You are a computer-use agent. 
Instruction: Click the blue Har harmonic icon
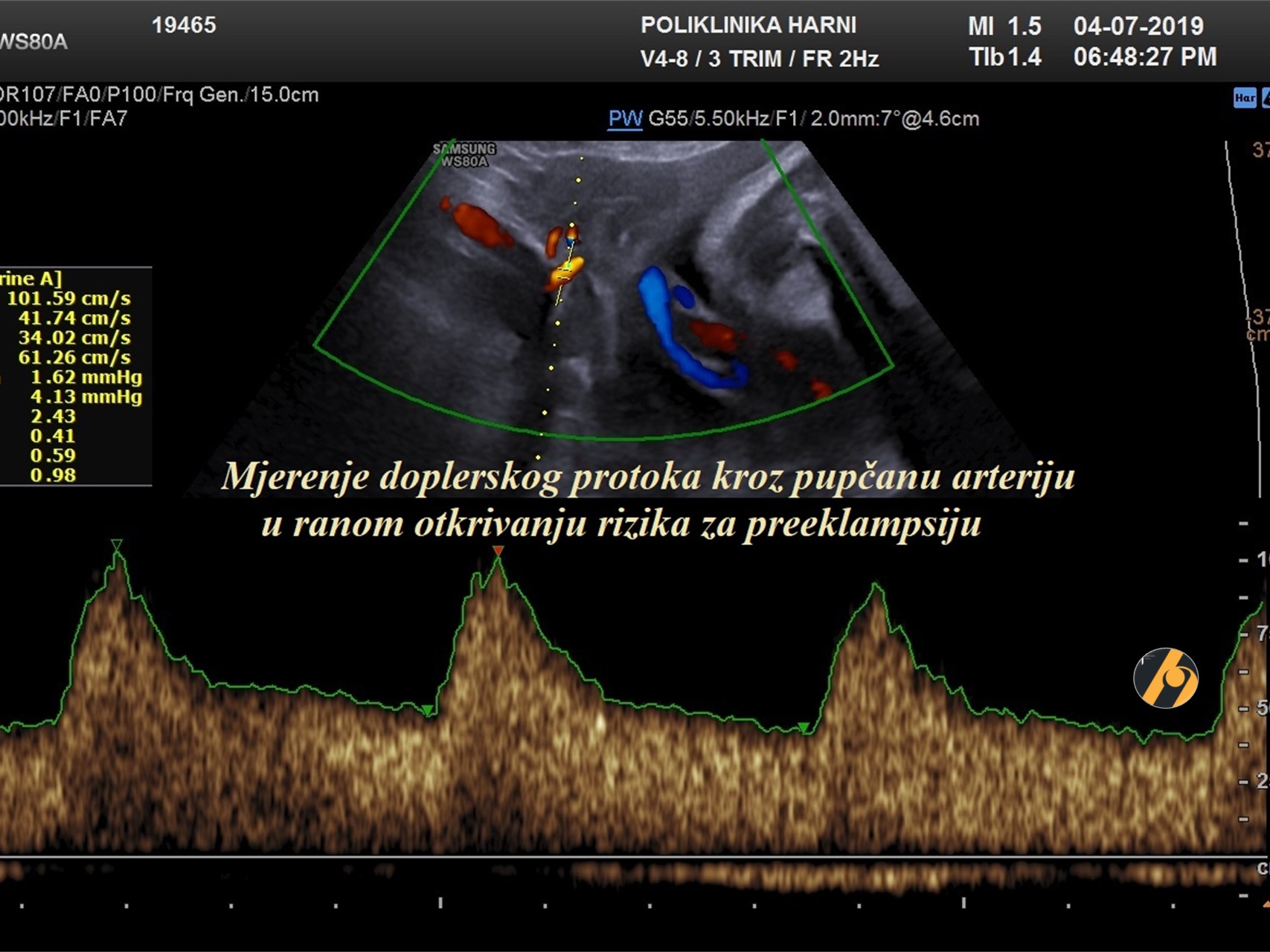pyautogui.click(x=1244, y=98)
